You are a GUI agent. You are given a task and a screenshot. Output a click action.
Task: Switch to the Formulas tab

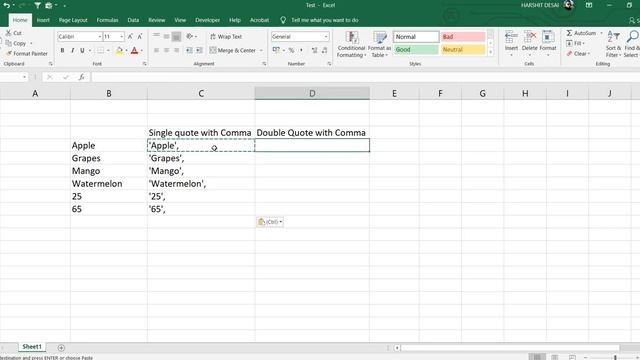[107, 20]
